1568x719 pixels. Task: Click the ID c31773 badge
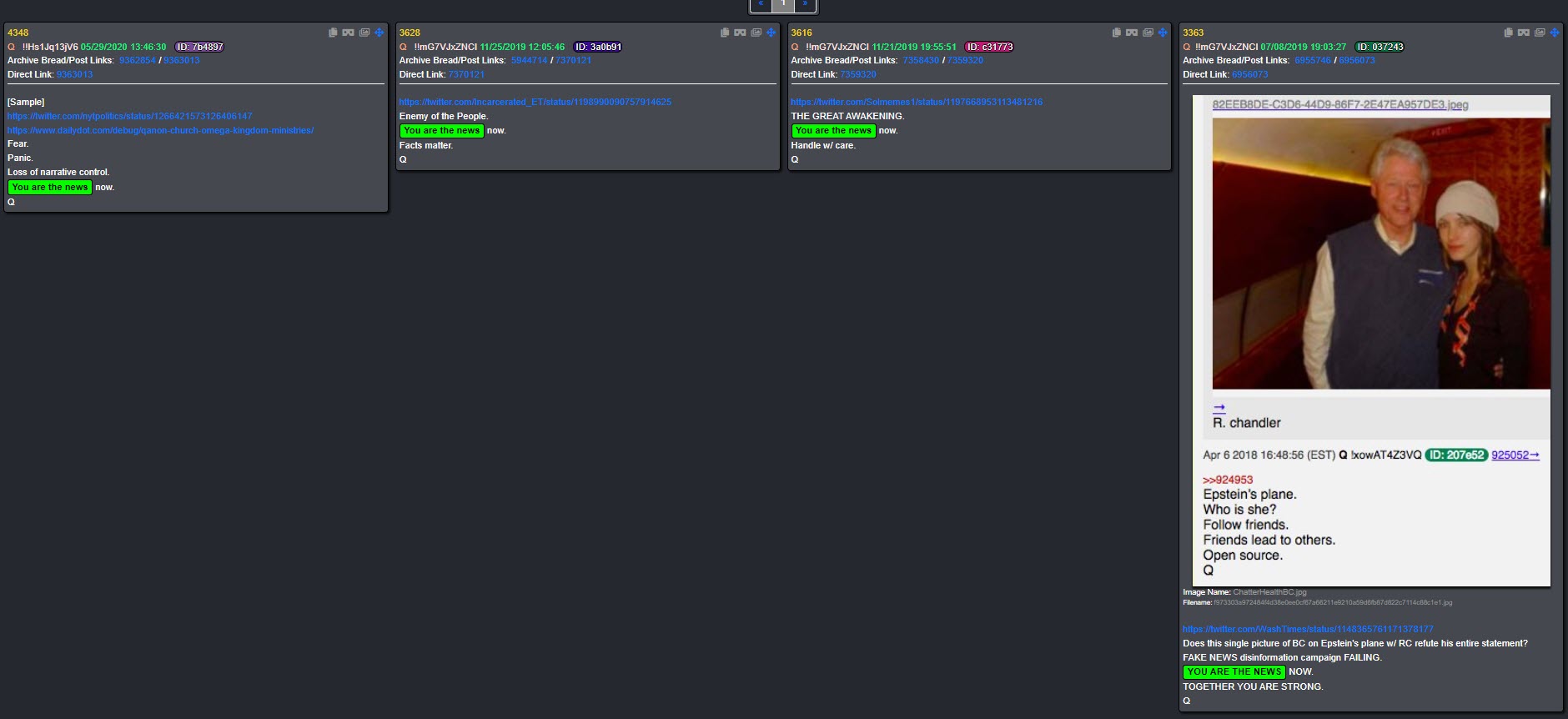tap(989, 47)
